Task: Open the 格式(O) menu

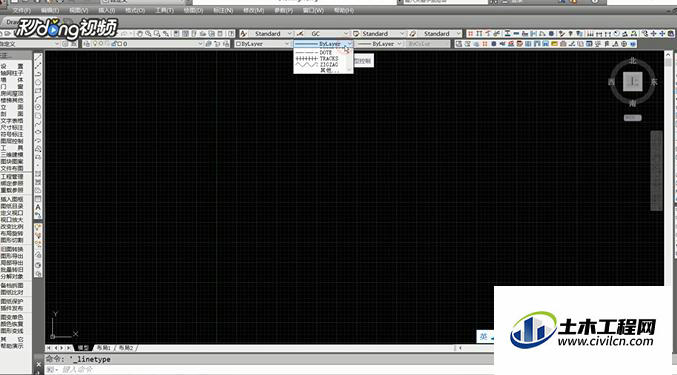Action: click(135, 10)
